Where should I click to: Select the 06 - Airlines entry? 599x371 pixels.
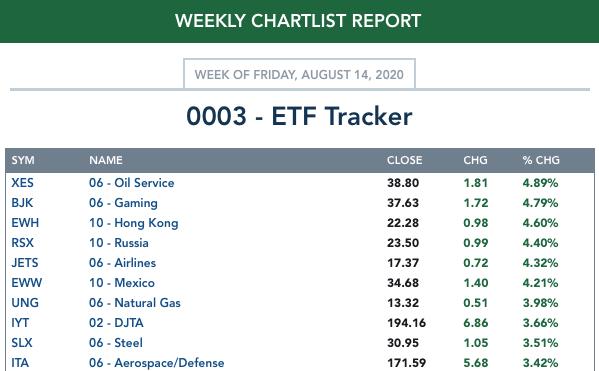coord(122,263)
